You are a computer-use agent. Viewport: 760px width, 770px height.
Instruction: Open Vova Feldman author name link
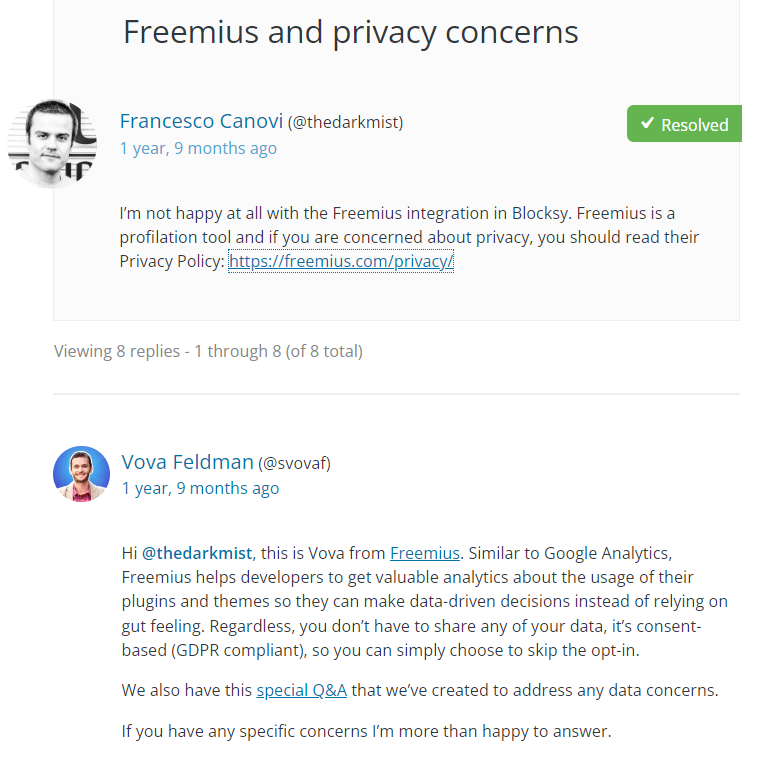(x=188, y=462)
